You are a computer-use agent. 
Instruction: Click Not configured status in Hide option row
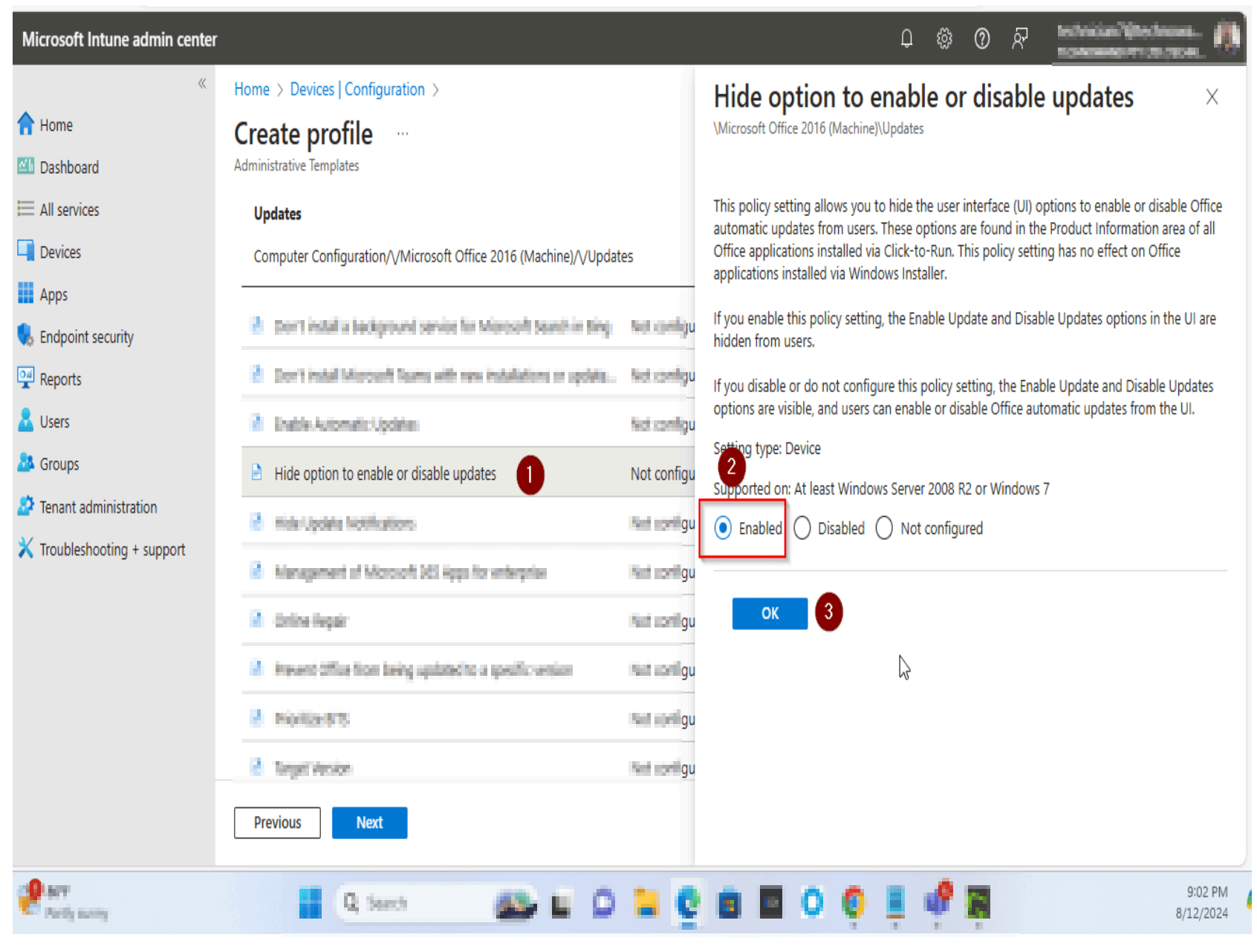tap(663, 473)
